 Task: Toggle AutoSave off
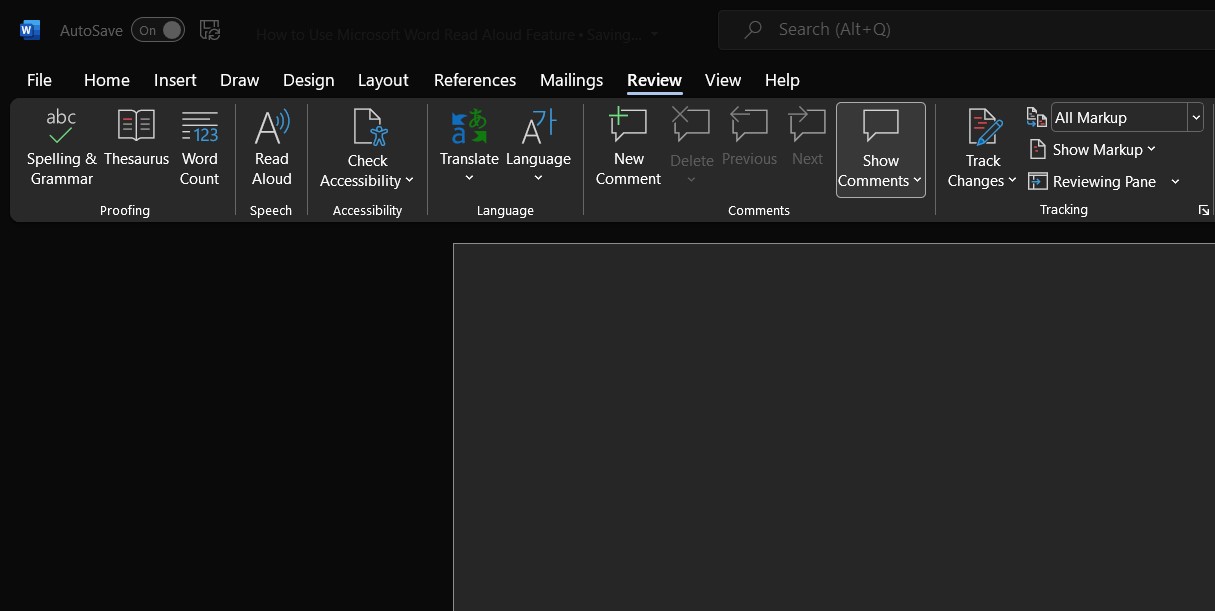tap(157, 30)
